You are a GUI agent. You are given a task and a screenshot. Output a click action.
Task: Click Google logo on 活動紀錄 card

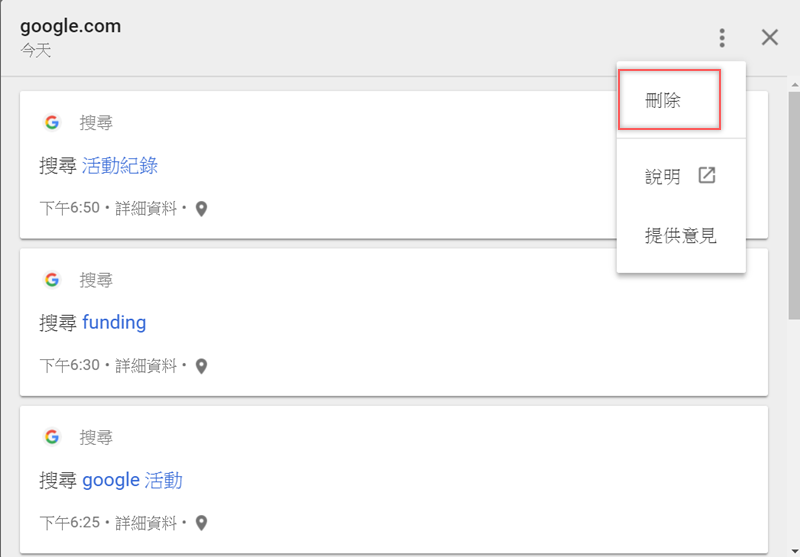coord(52,123)
